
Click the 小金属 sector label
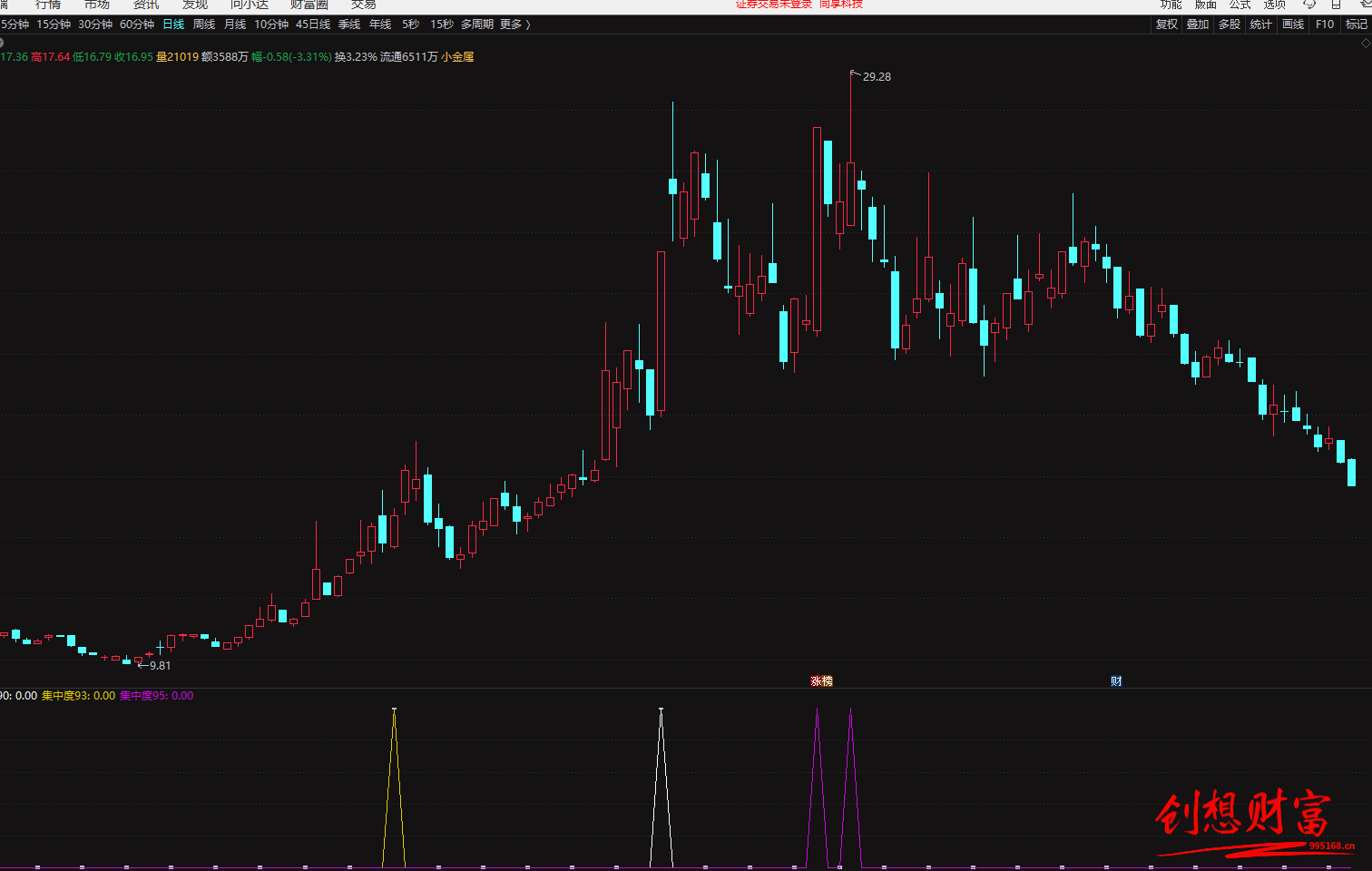pyautogui.click(x=457, y=57)
